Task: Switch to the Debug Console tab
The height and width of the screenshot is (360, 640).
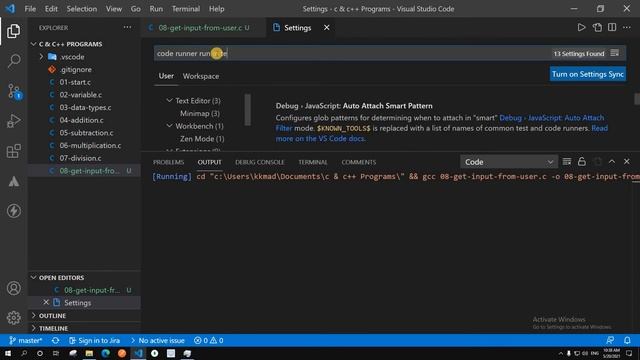Action: pyautogui.click(x=260, y=162)
